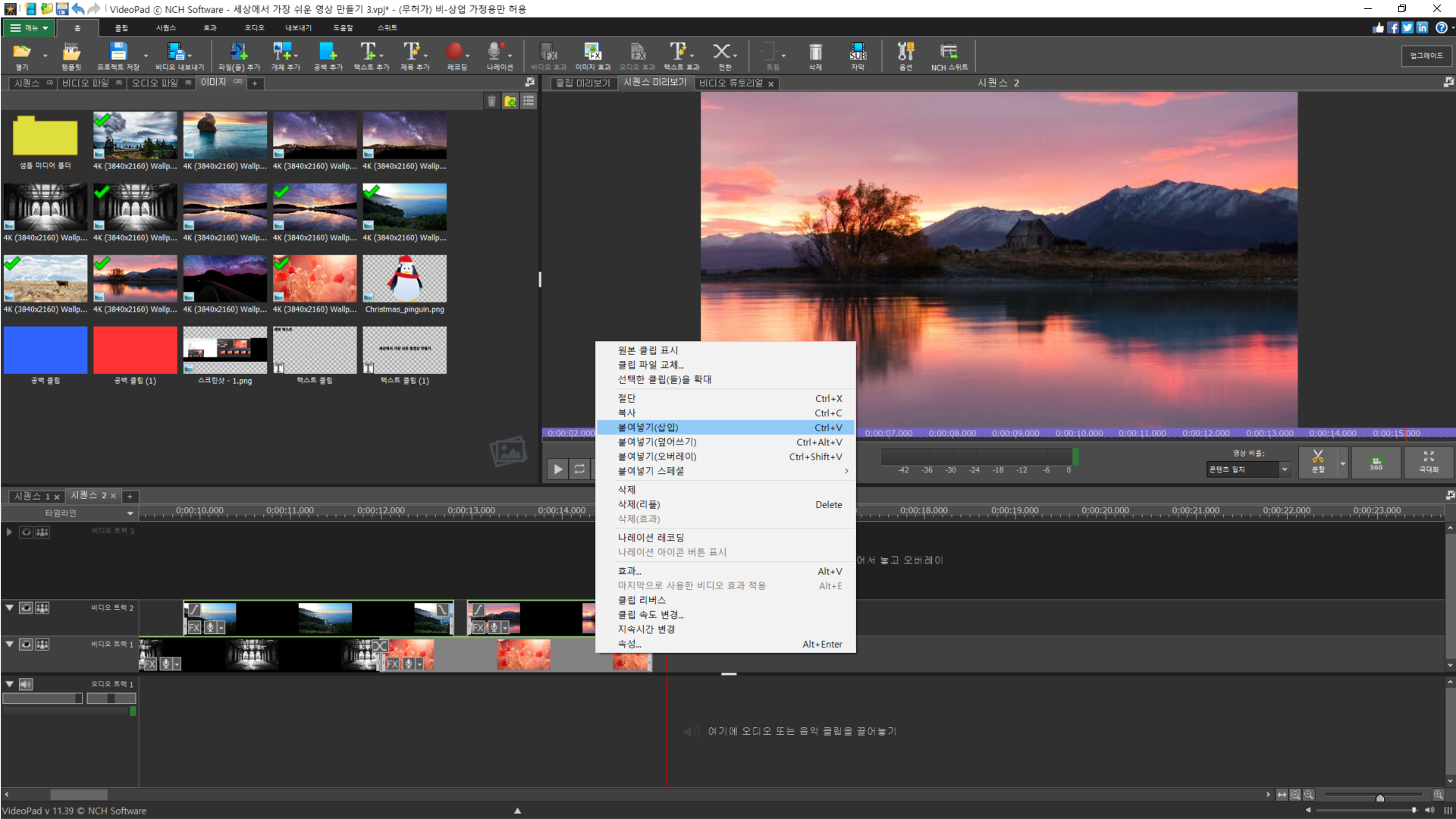
Task: Click the timeline zoom slider
Action: [x=1379, y=797]
